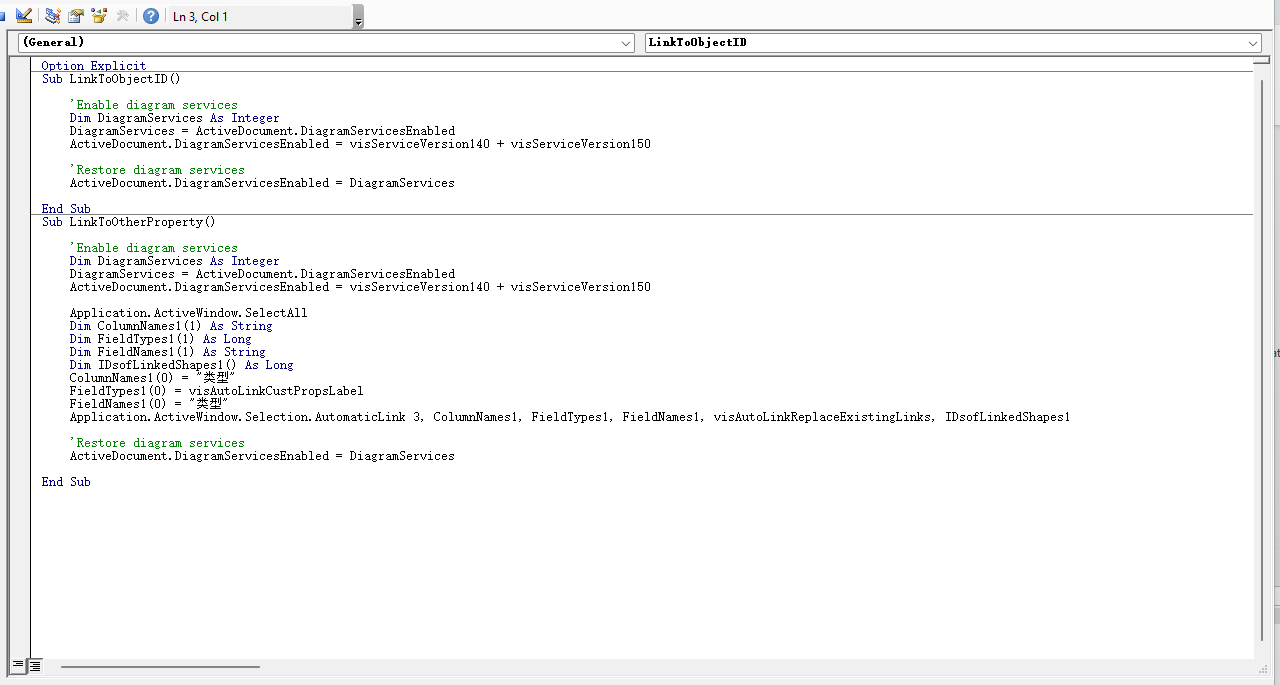
Task: Switch to Full Module View
Action: 34,665
